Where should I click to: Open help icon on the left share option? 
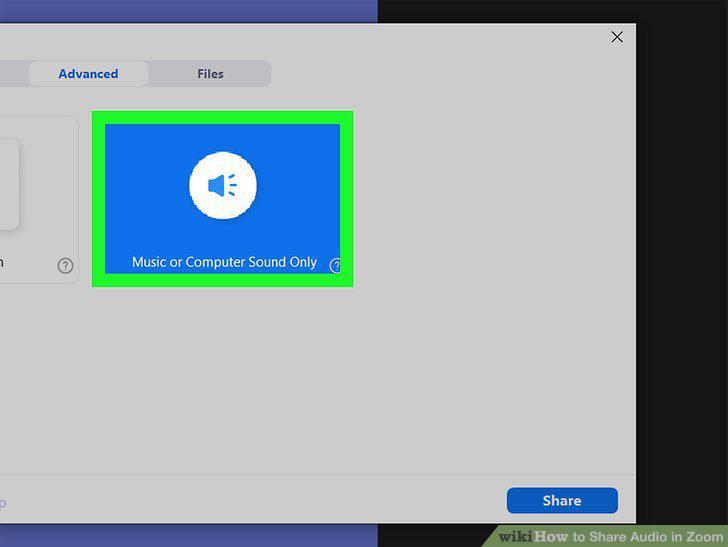point(65,266)
